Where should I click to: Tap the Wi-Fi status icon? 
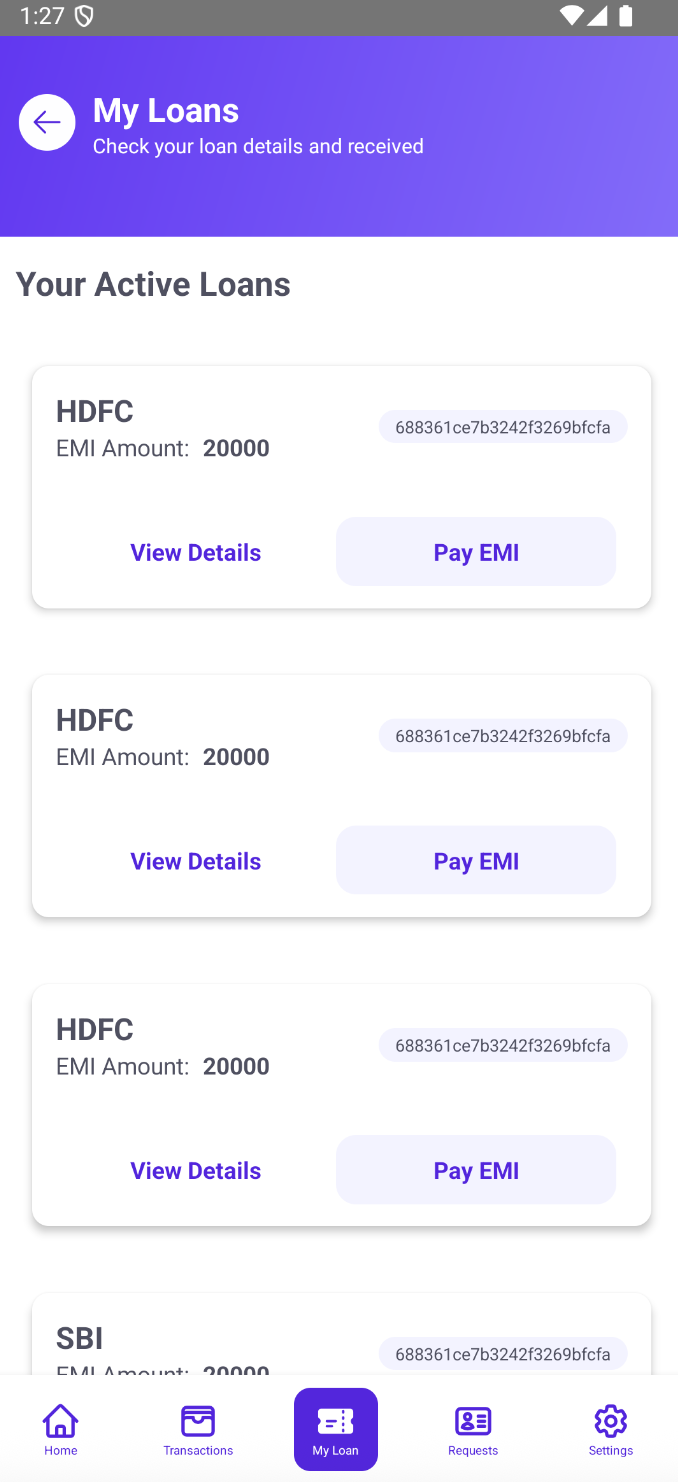point(572,16)
